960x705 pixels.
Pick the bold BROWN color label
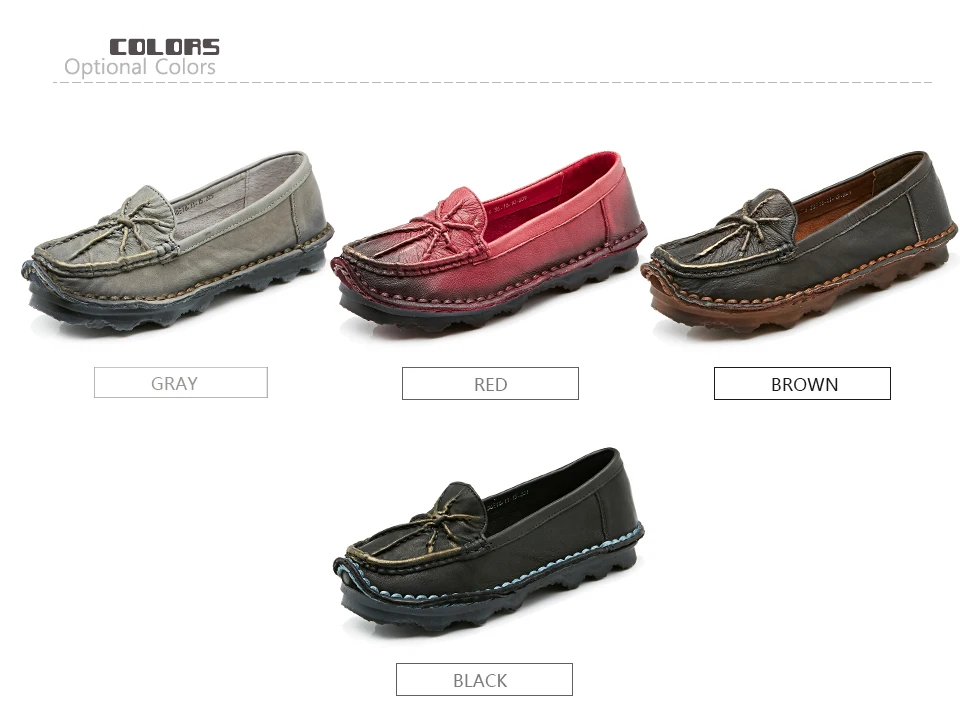click(x=802, y=384)
